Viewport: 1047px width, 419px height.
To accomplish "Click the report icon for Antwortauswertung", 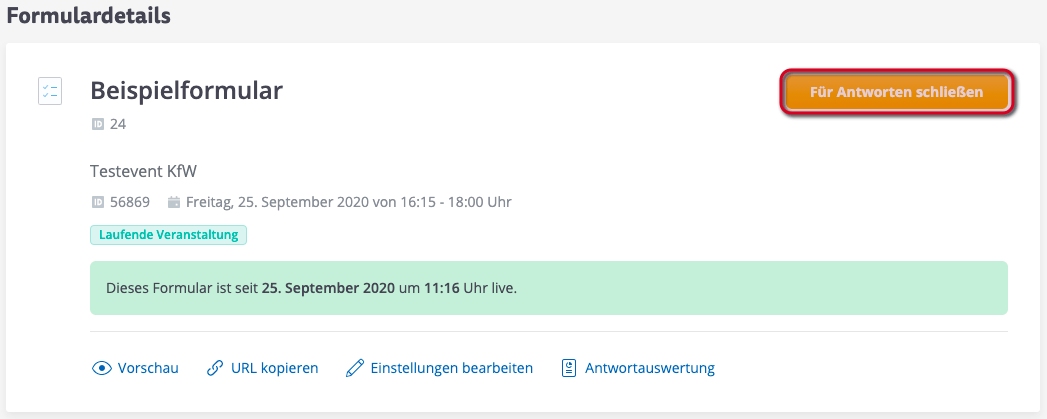I will pos(569,368).
